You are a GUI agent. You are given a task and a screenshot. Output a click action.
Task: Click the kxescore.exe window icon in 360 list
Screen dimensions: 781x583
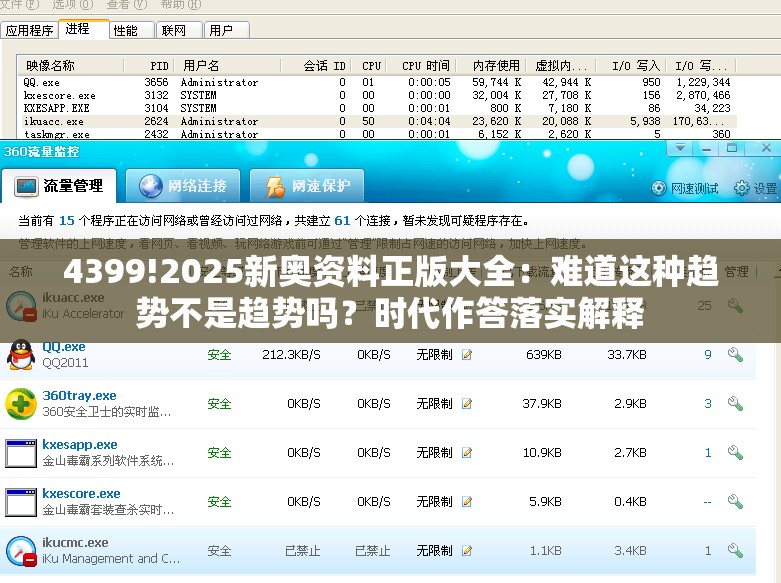click(x=21, y=502)
